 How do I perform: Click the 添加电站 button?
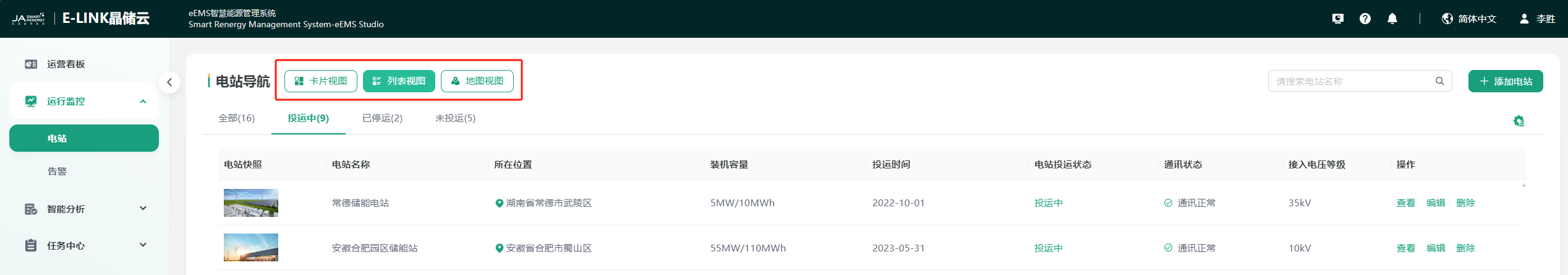pyautogui.click(x=1505, y=81)
